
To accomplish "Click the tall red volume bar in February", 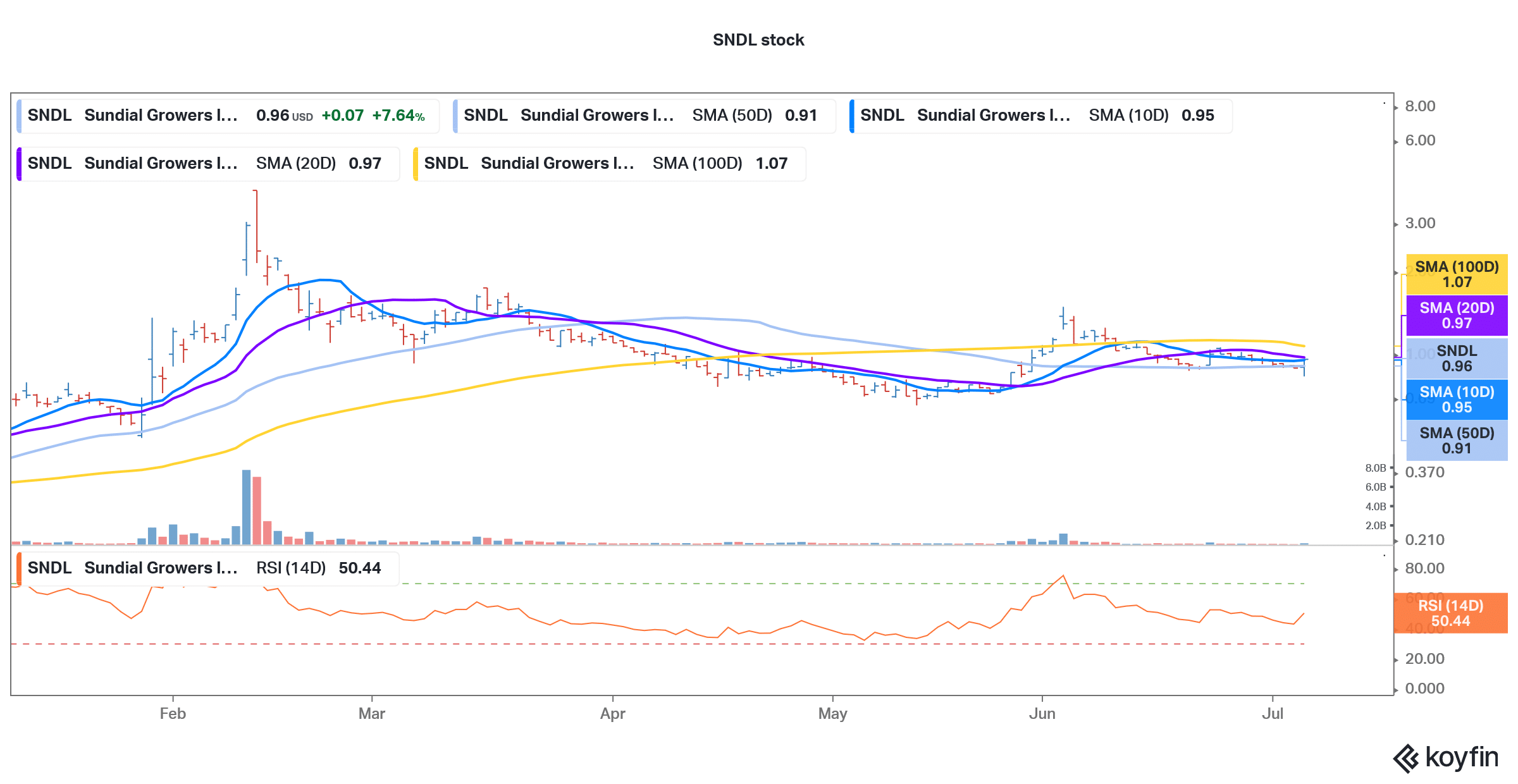I will (257, 511).
